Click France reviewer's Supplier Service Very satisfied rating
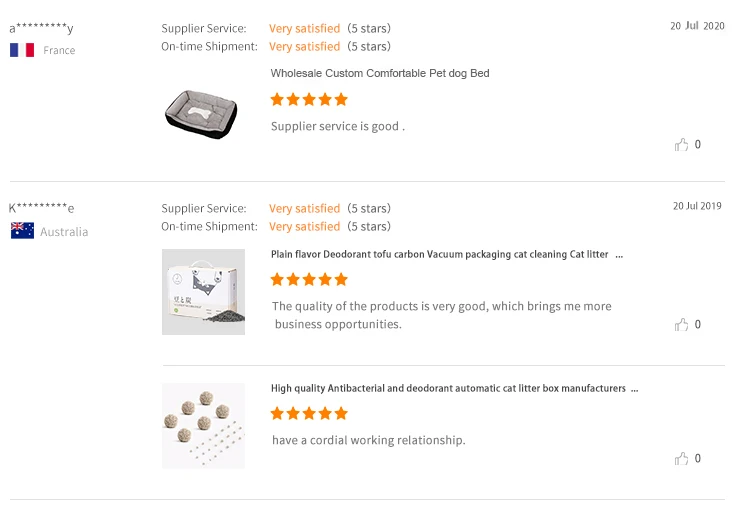The width and height of the screenshot is (750, 518). 304,29
